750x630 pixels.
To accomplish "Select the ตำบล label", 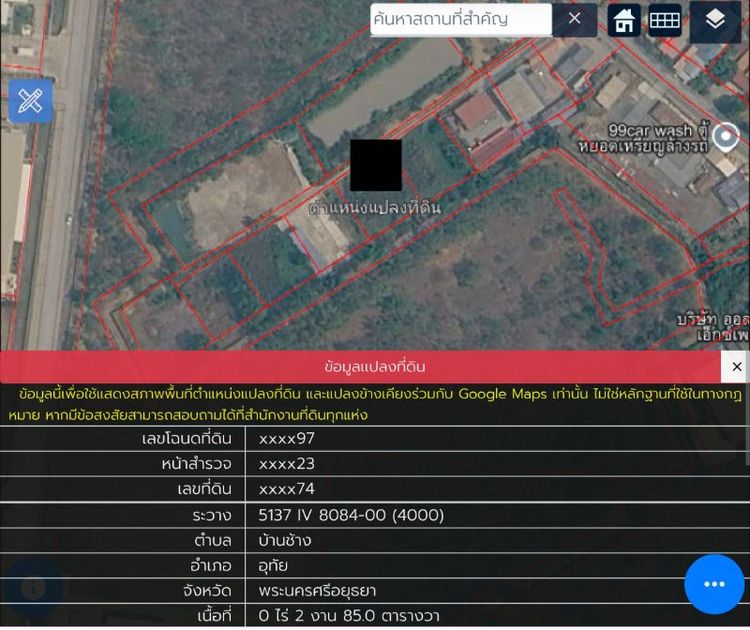I will [213, 541].
